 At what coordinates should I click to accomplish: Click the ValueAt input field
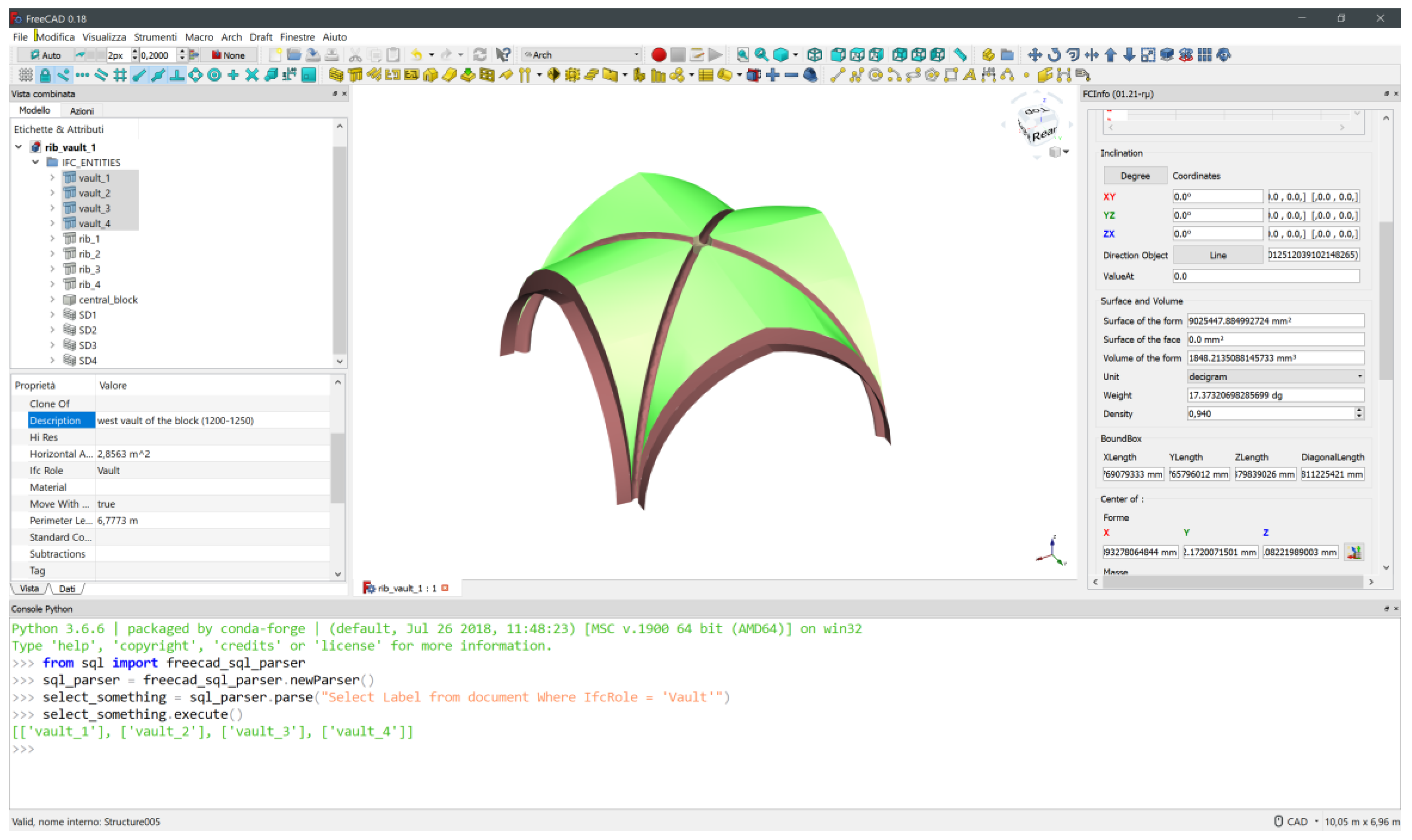[x=1265, y=276]
